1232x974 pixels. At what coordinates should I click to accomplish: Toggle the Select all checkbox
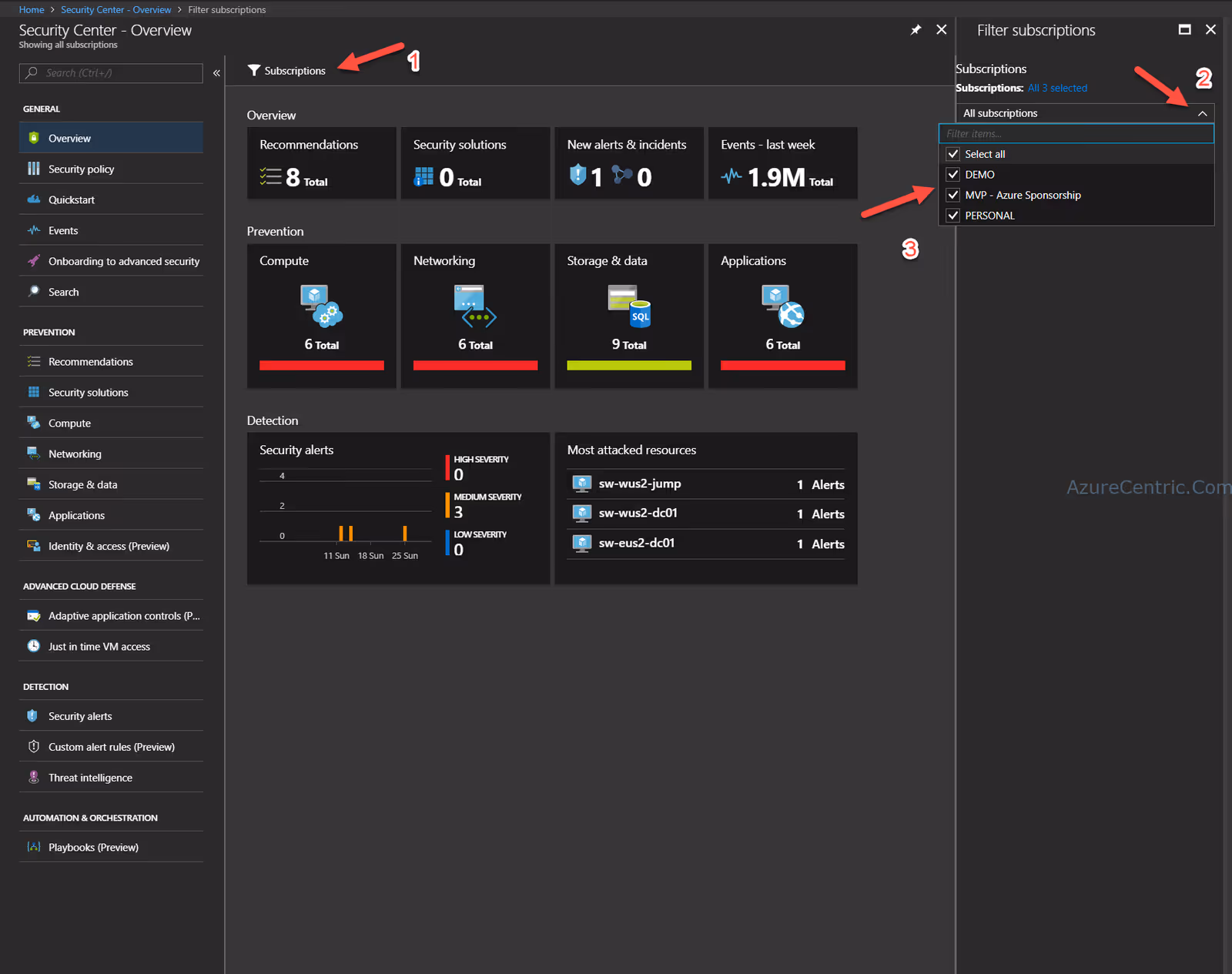(x=953, y=154)
